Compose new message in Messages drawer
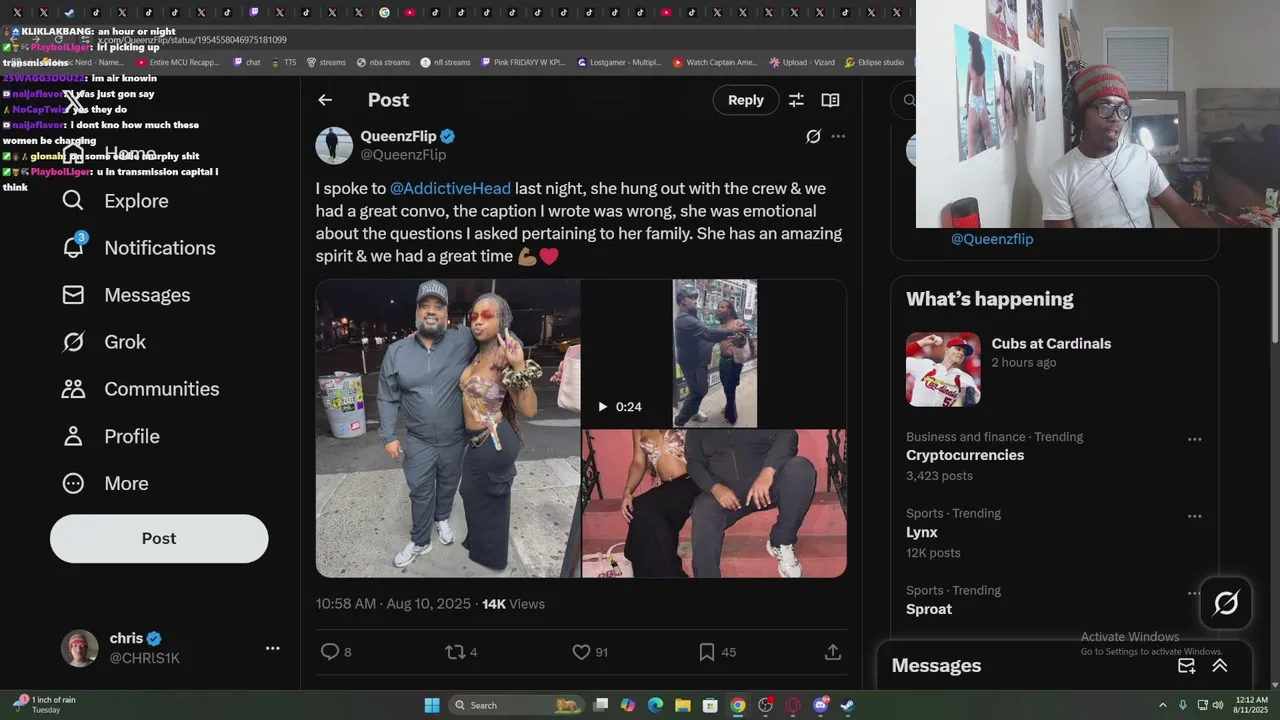The height and width of the screenshot is (720, 1280). click(1187, 666)
